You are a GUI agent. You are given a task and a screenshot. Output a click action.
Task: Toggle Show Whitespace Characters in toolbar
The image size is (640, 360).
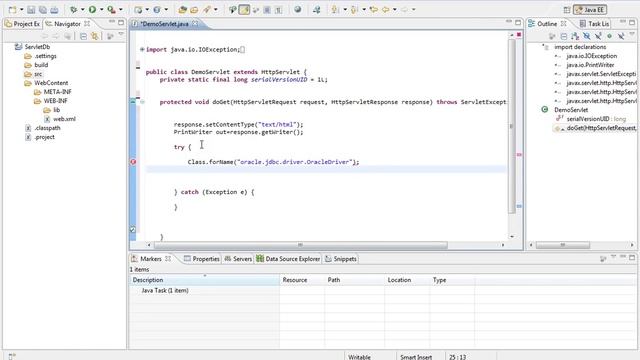278,9
